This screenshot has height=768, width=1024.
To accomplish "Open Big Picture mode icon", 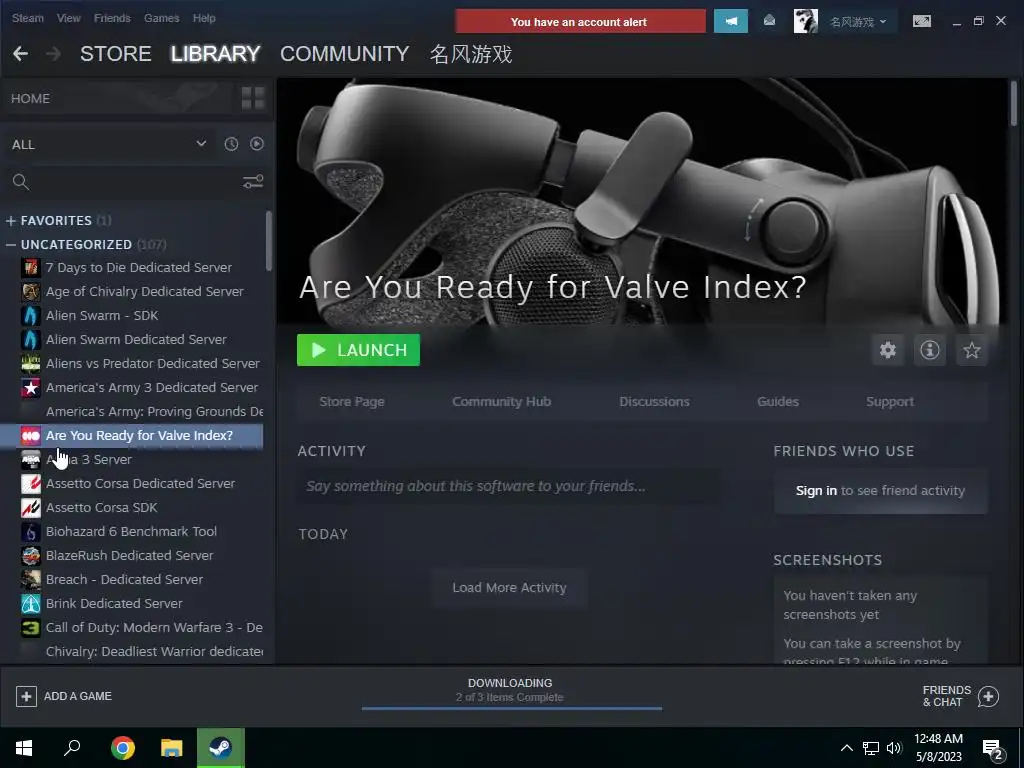I will tap(921, 22).
